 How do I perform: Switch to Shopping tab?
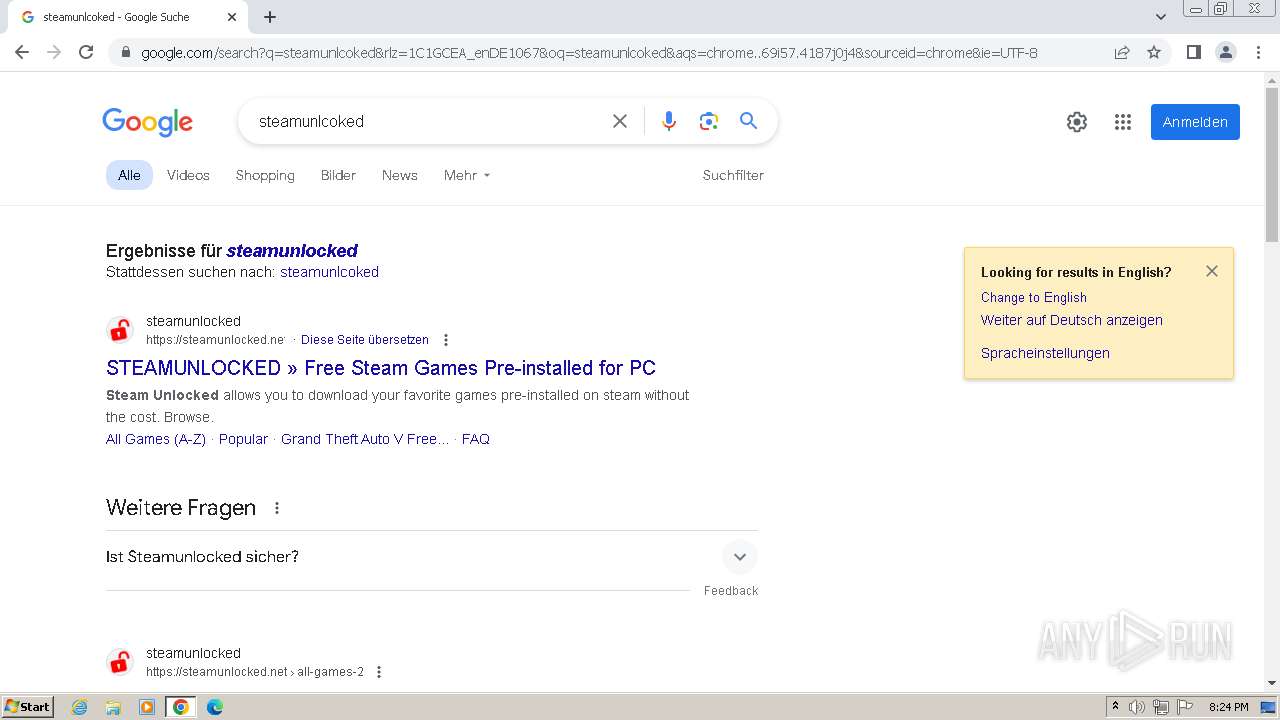coord(265,175)
